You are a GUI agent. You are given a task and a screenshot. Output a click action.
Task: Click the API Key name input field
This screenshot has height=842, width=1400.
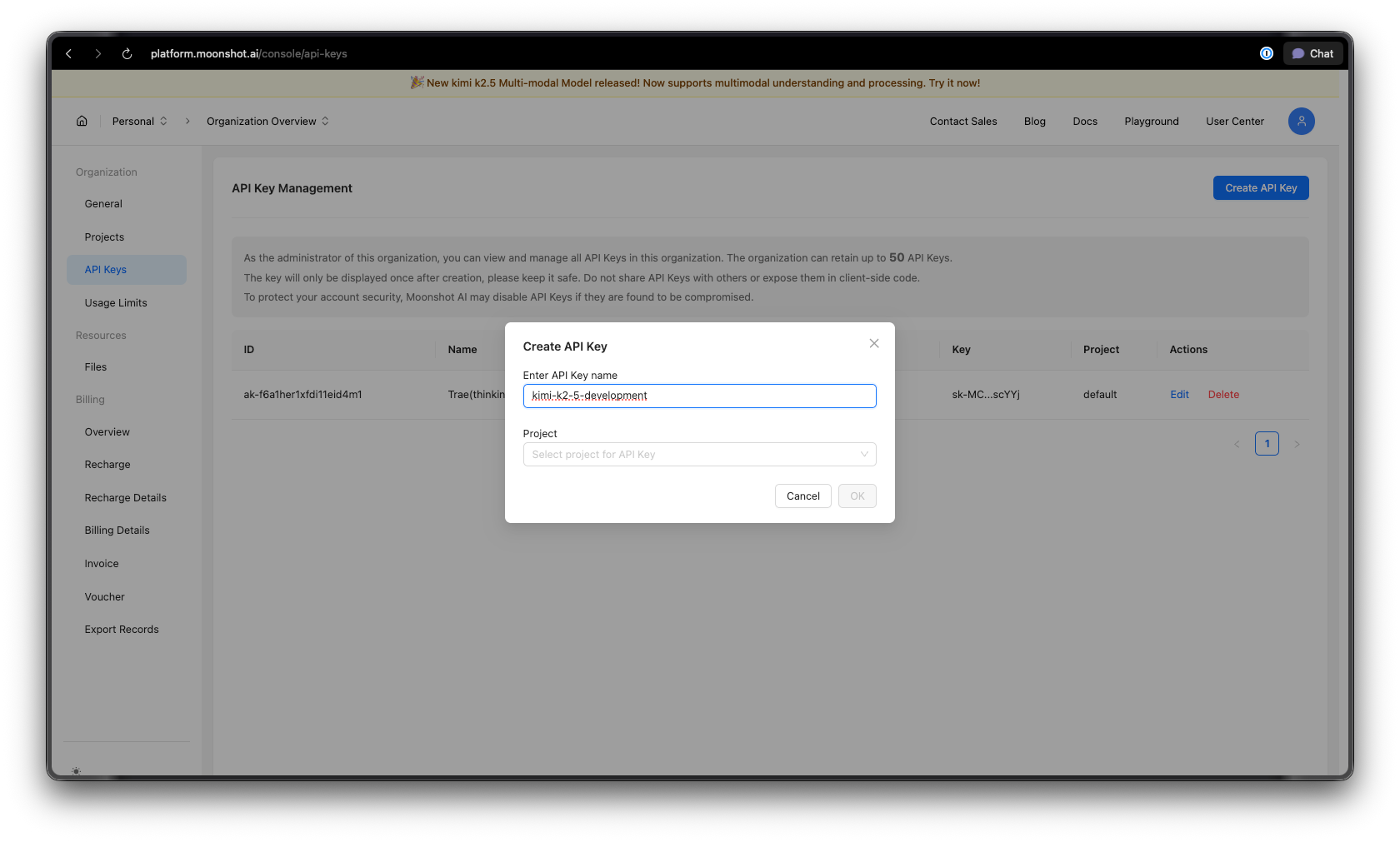698,396
